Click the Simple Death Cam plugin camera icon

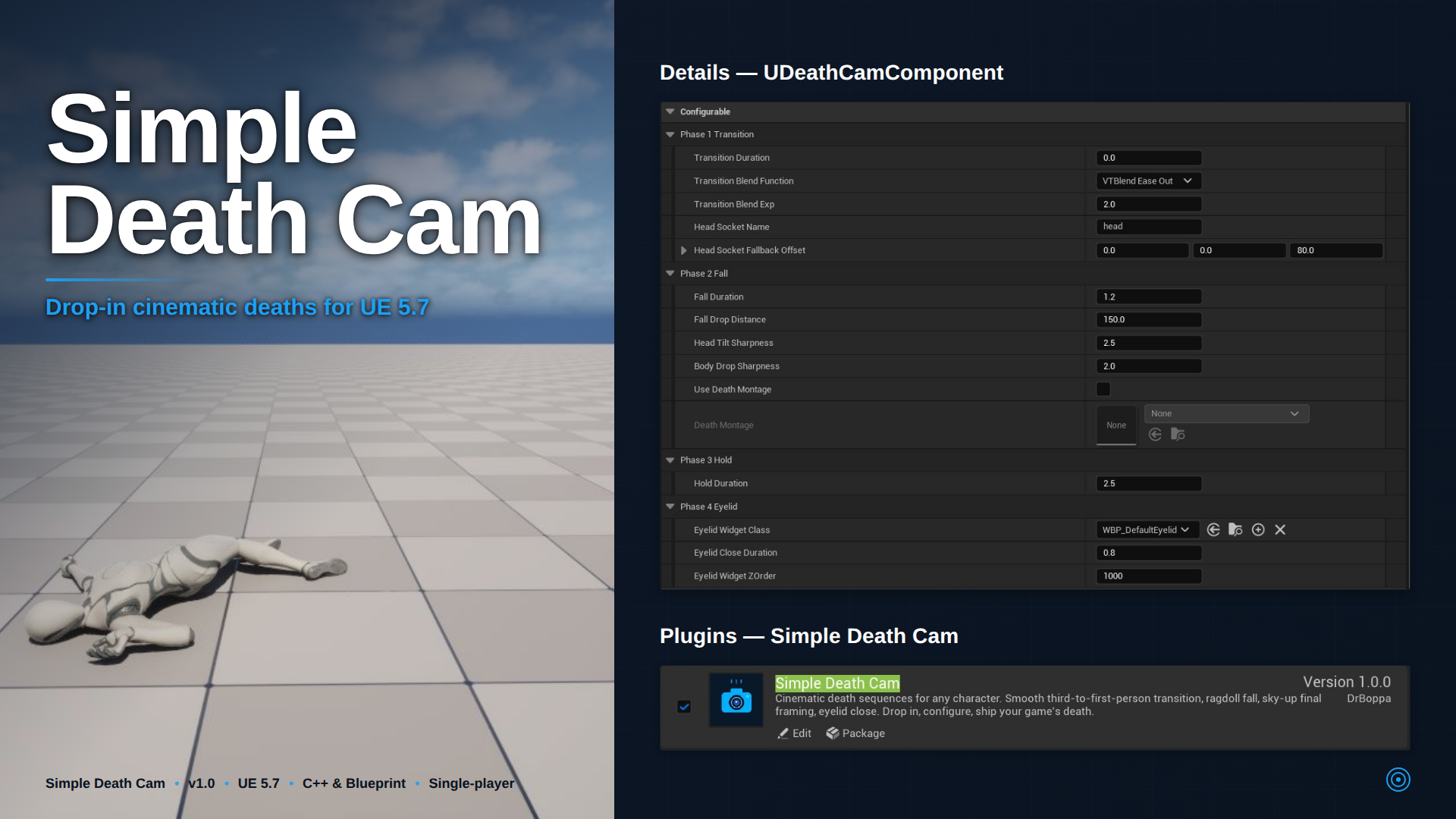[x=736, y=700]
